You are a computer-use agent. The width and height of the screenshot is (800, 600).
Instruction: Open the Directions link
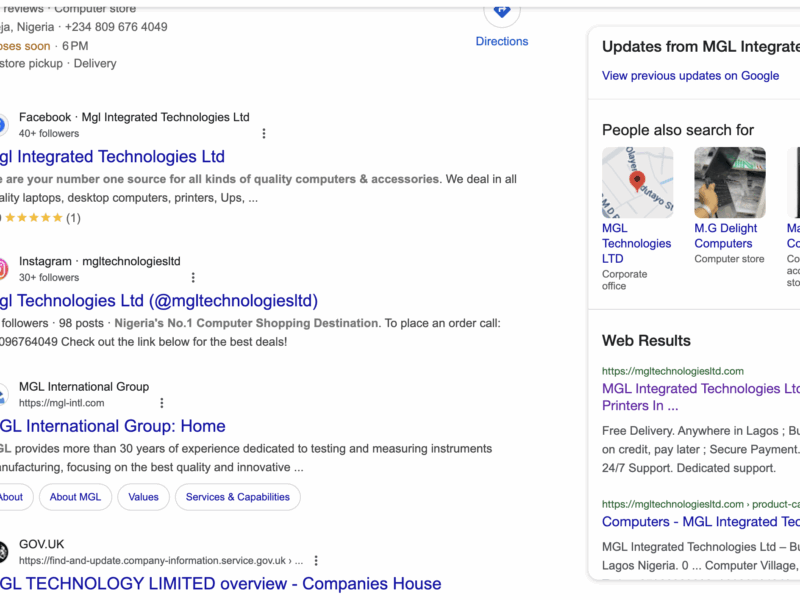click(x=502, y=41)
